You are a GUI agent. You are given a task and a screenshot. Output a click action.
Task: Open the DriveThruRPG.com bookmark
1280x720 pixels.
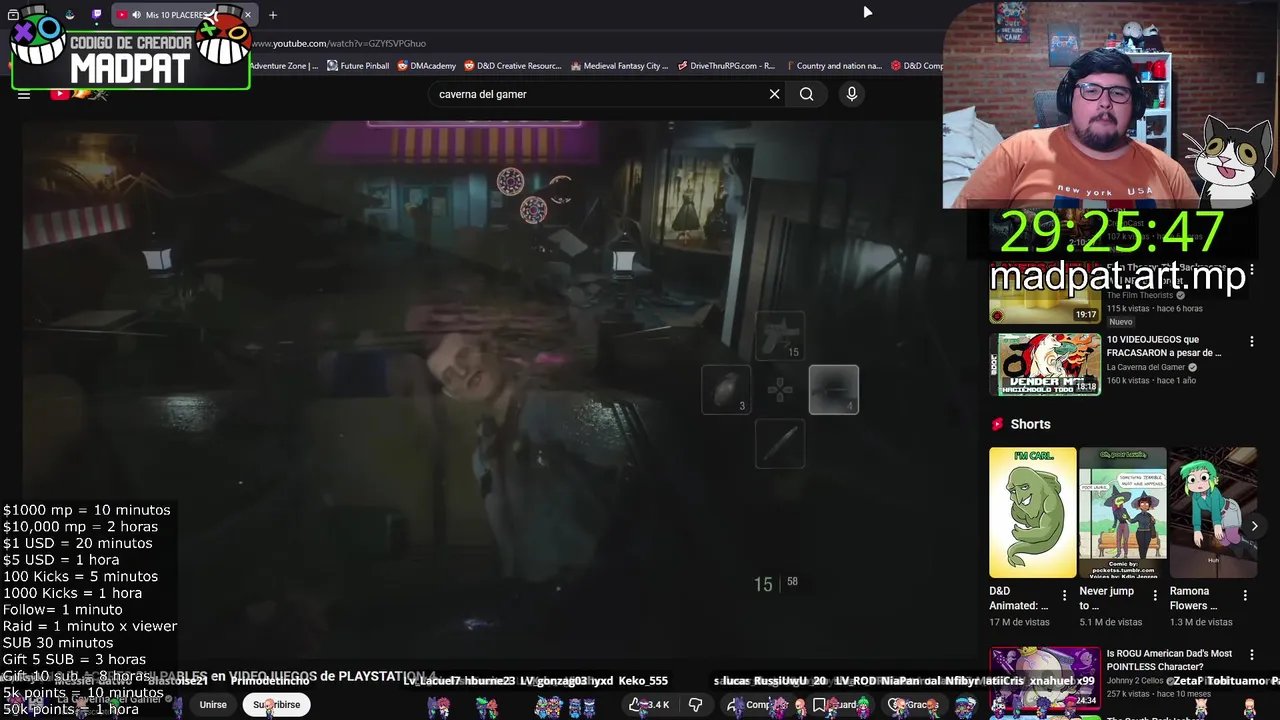(726, 66)
